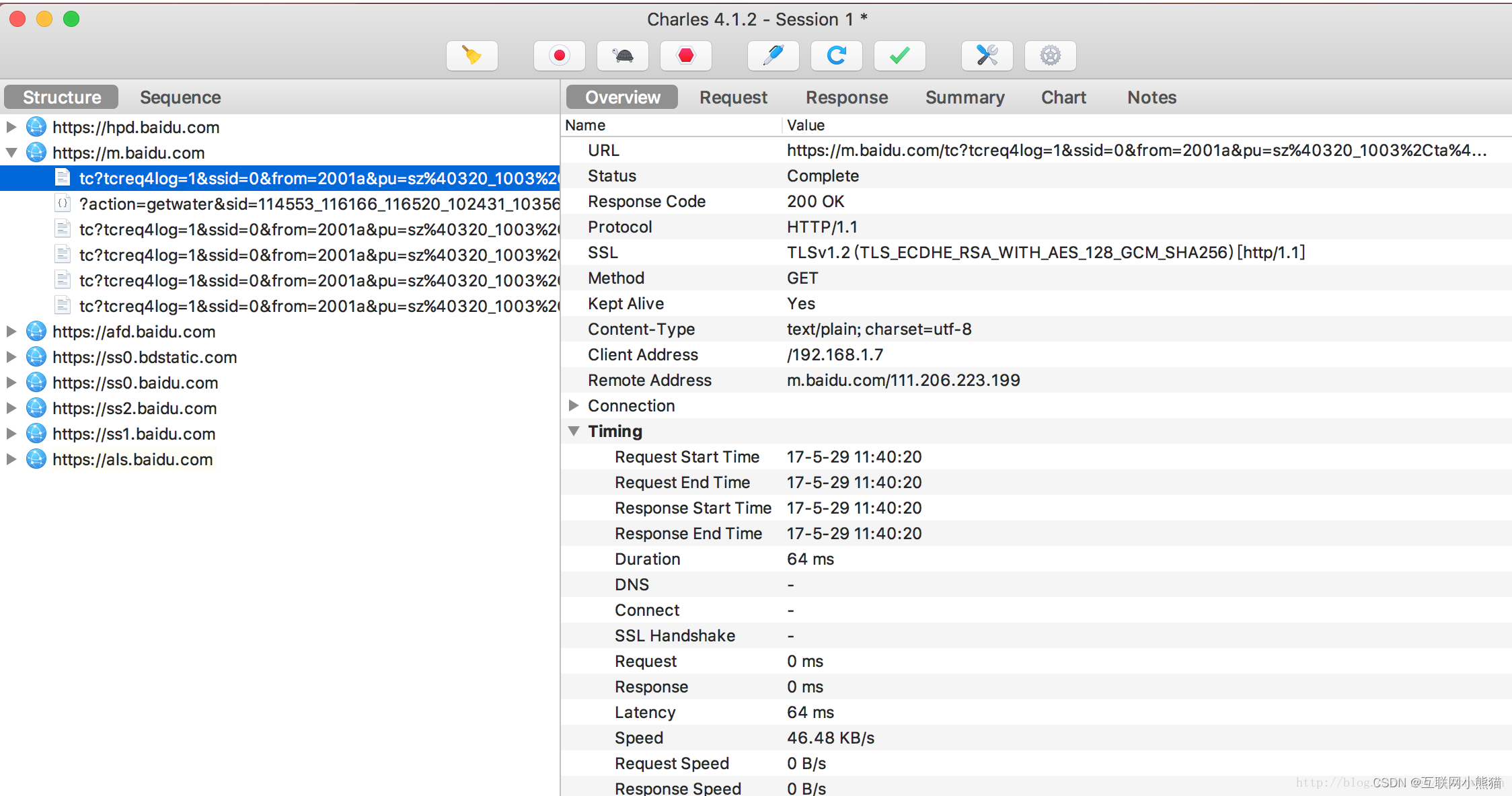Switch to the Structure view tab
The width and height of the screenshot is (1512, 796).
tap(62, 97)
